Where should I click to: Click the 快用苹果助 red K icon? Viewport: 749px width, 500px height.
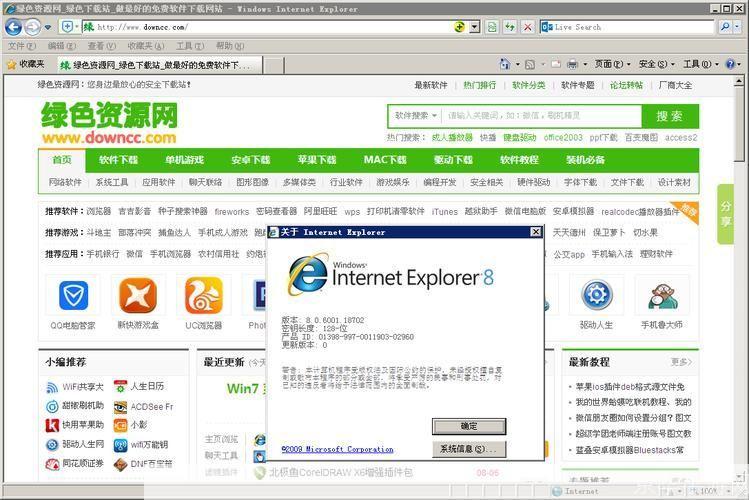tap(52, 425)
